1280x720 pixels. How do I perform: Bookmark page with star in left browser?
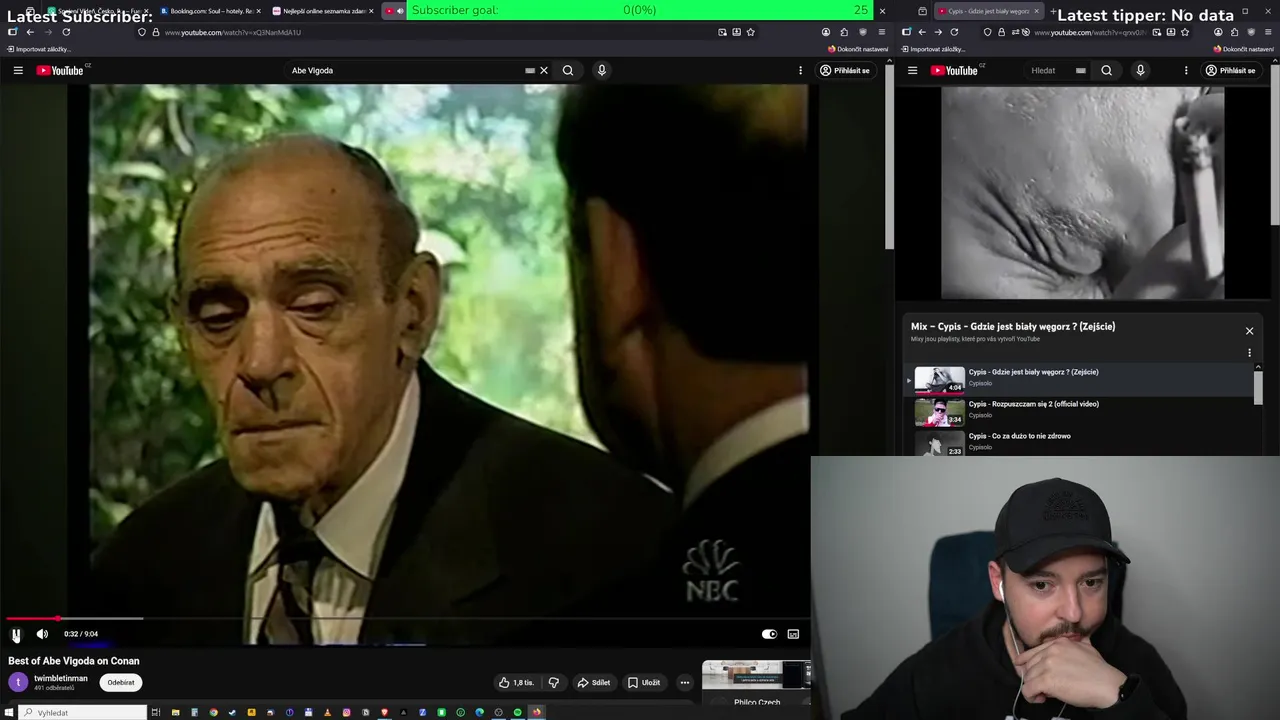751,32
